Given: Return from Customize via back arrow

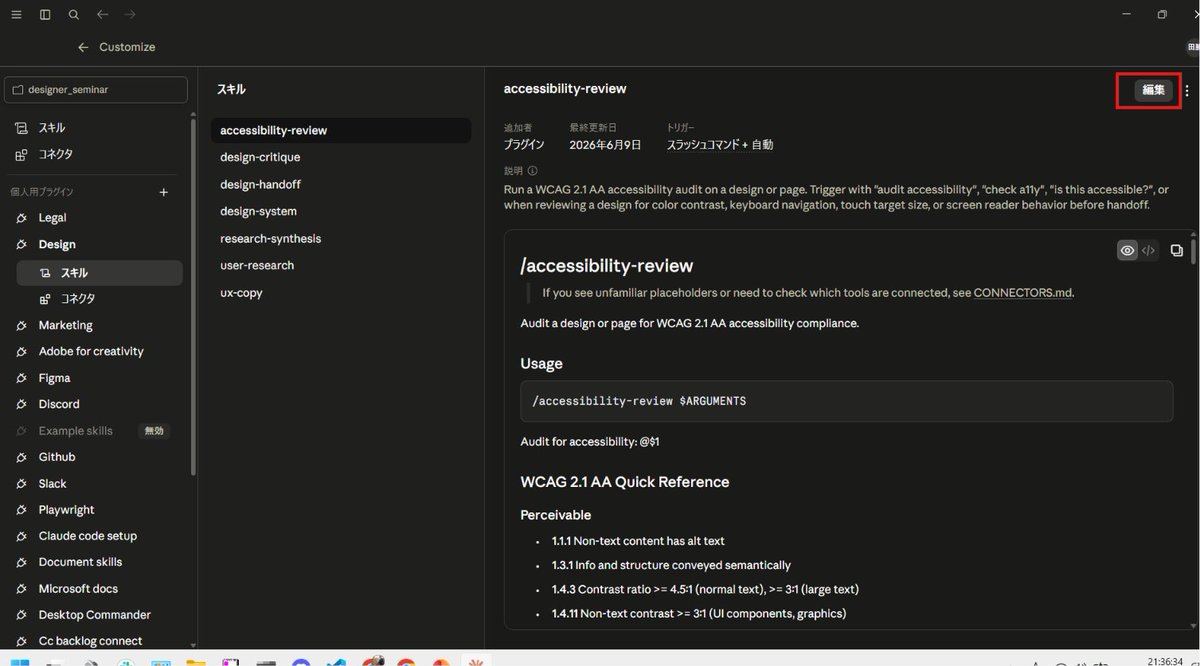Looking at the screenshot, I should [83, 47].
